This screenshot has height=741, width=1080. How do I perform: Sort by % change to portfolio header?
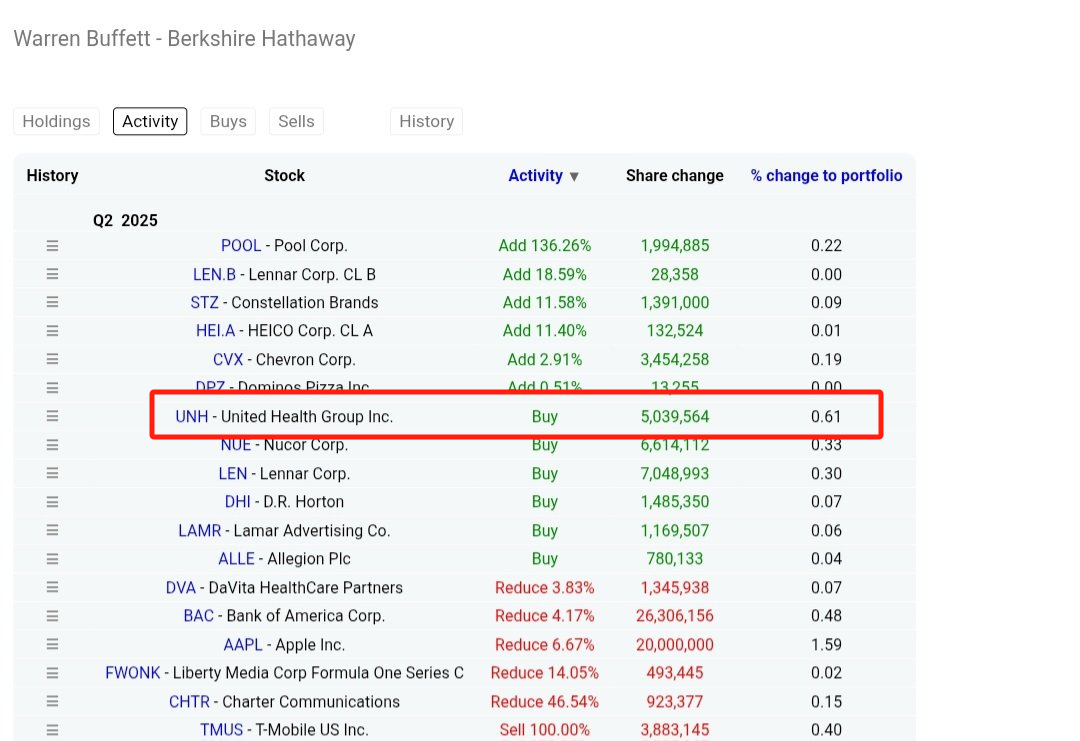click(x=826, y=176)
